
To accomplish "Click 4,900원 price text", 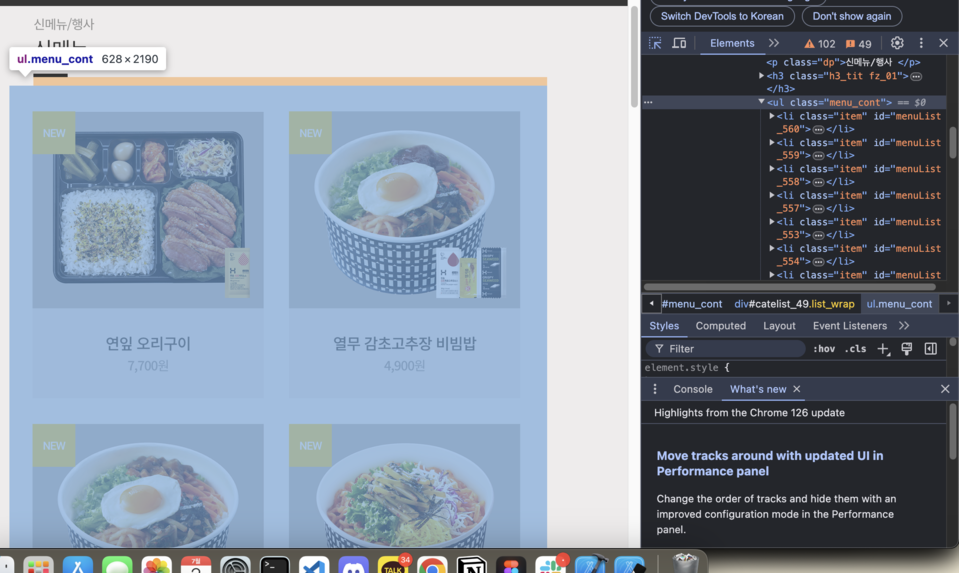I will point(404,366).
